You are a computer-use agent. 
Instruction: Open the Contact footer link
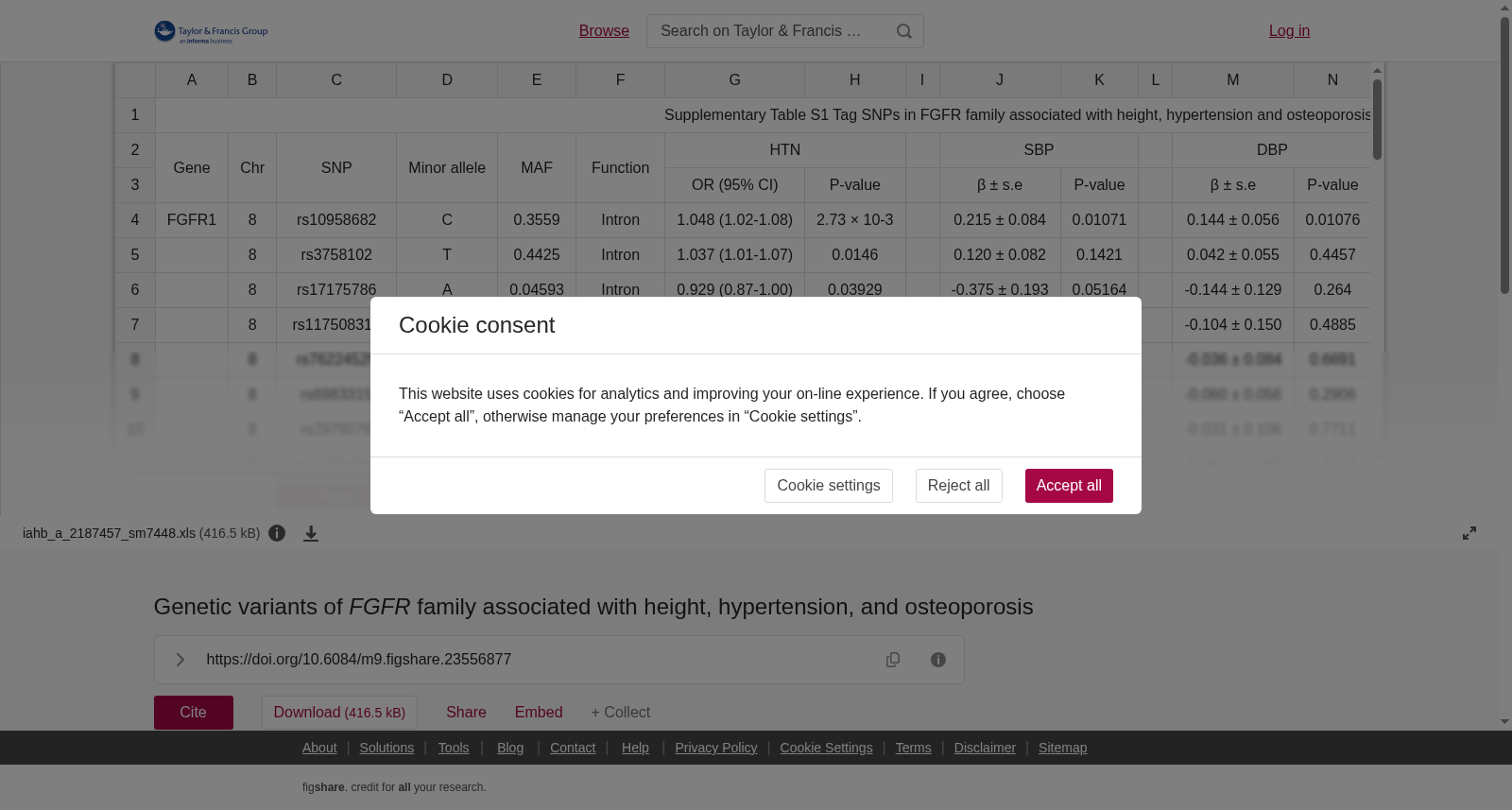(x=573, y=748)
